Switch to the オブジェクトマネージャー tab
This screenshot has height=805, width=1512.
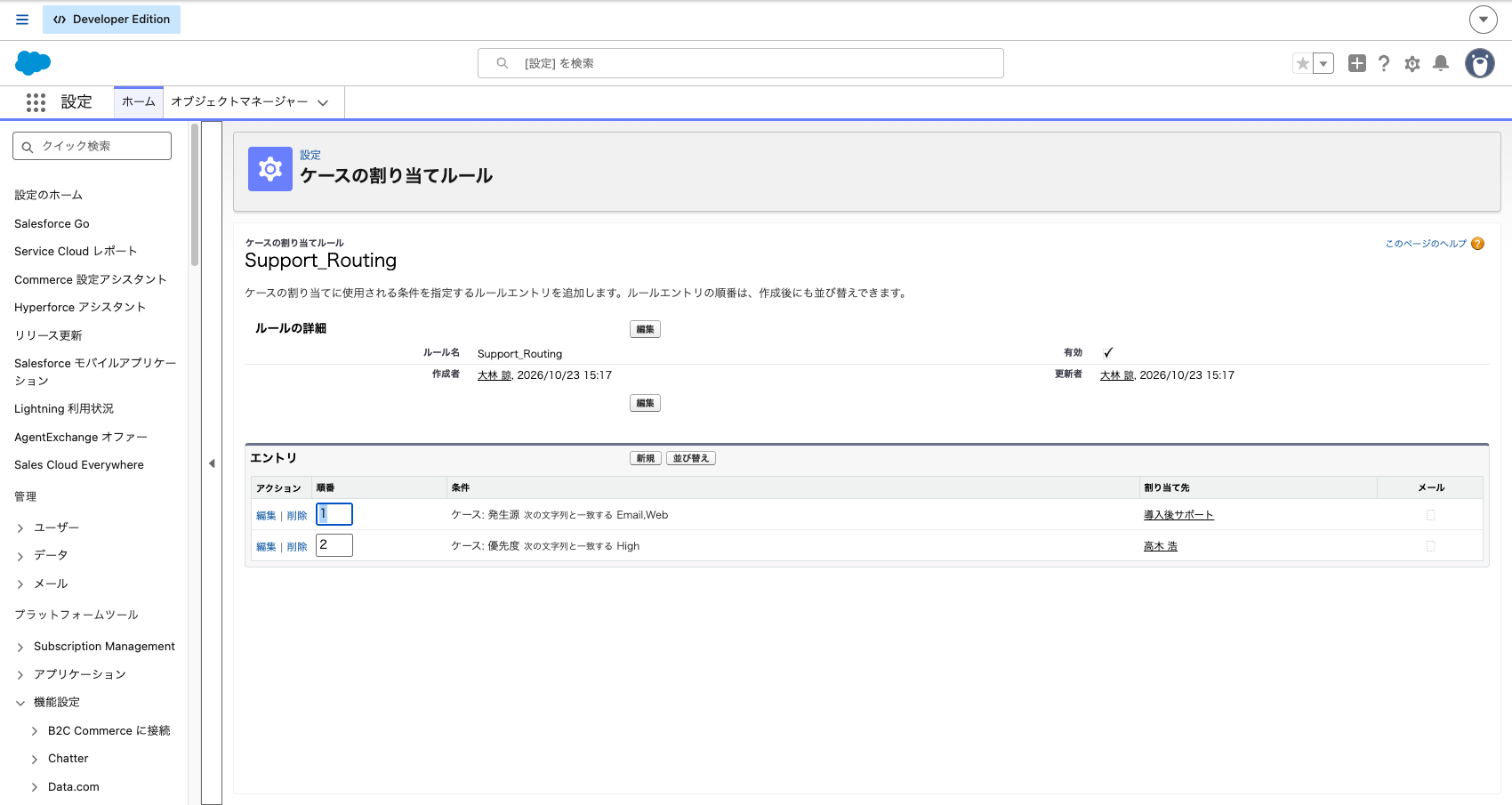pyautogui.click(x=239, y=102)
